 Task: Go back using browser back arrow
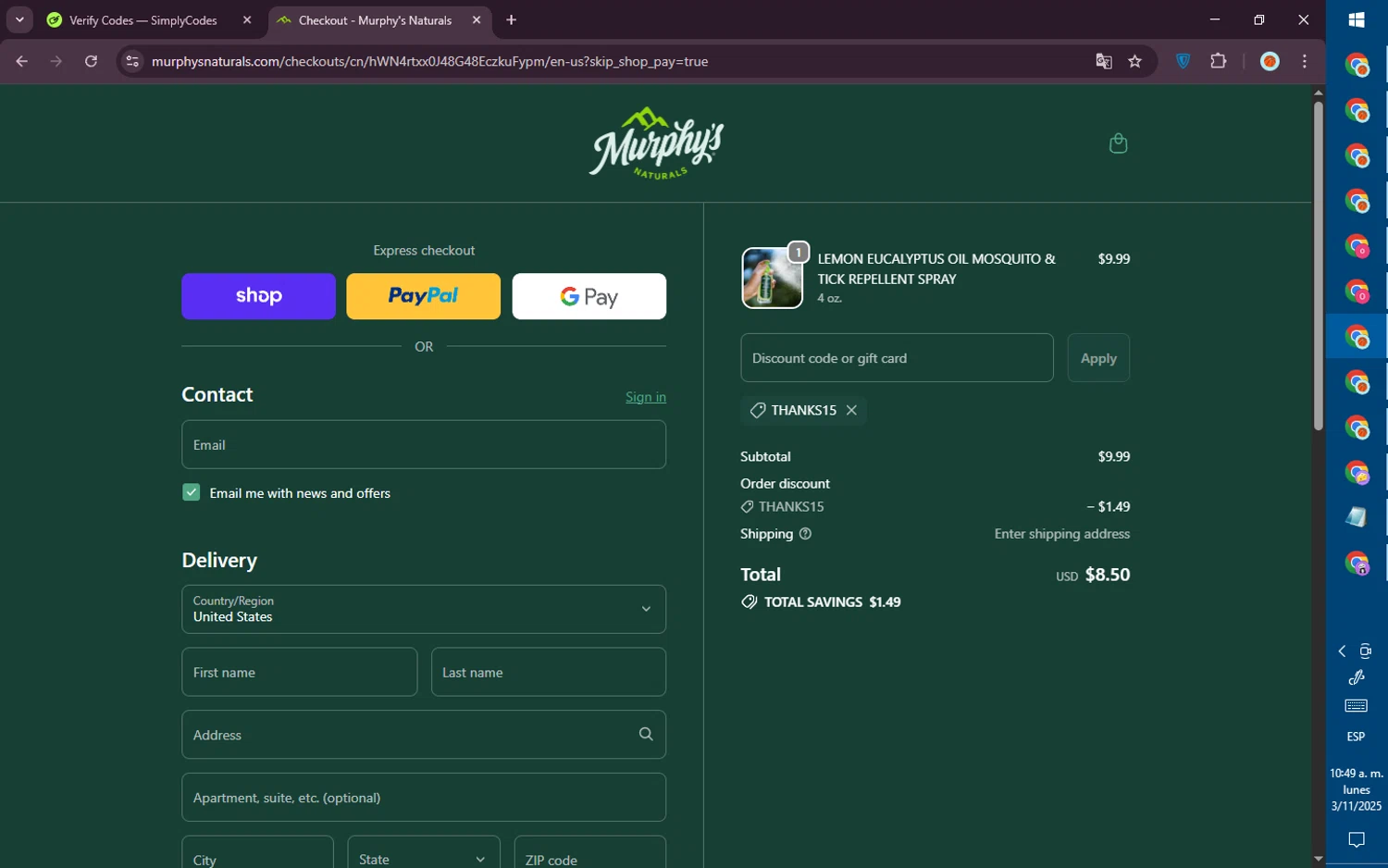point(21,61)
